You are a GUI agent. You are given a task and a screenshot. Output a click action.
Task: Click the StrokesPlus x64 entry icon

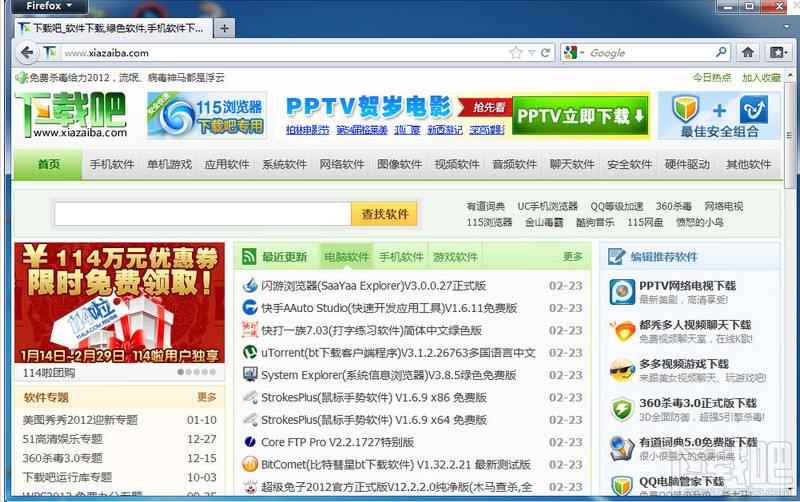coord(250,419)
